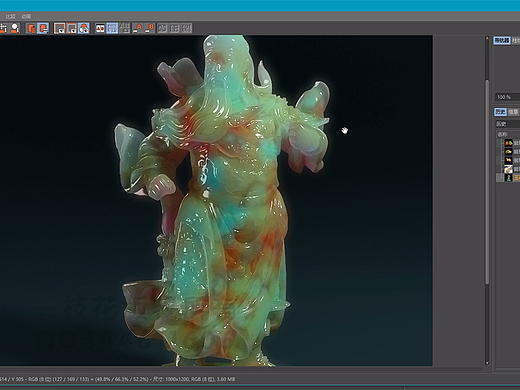520x390 pixels.
Task: Click the first of three grayed compare icons
Action: (162, 28)
